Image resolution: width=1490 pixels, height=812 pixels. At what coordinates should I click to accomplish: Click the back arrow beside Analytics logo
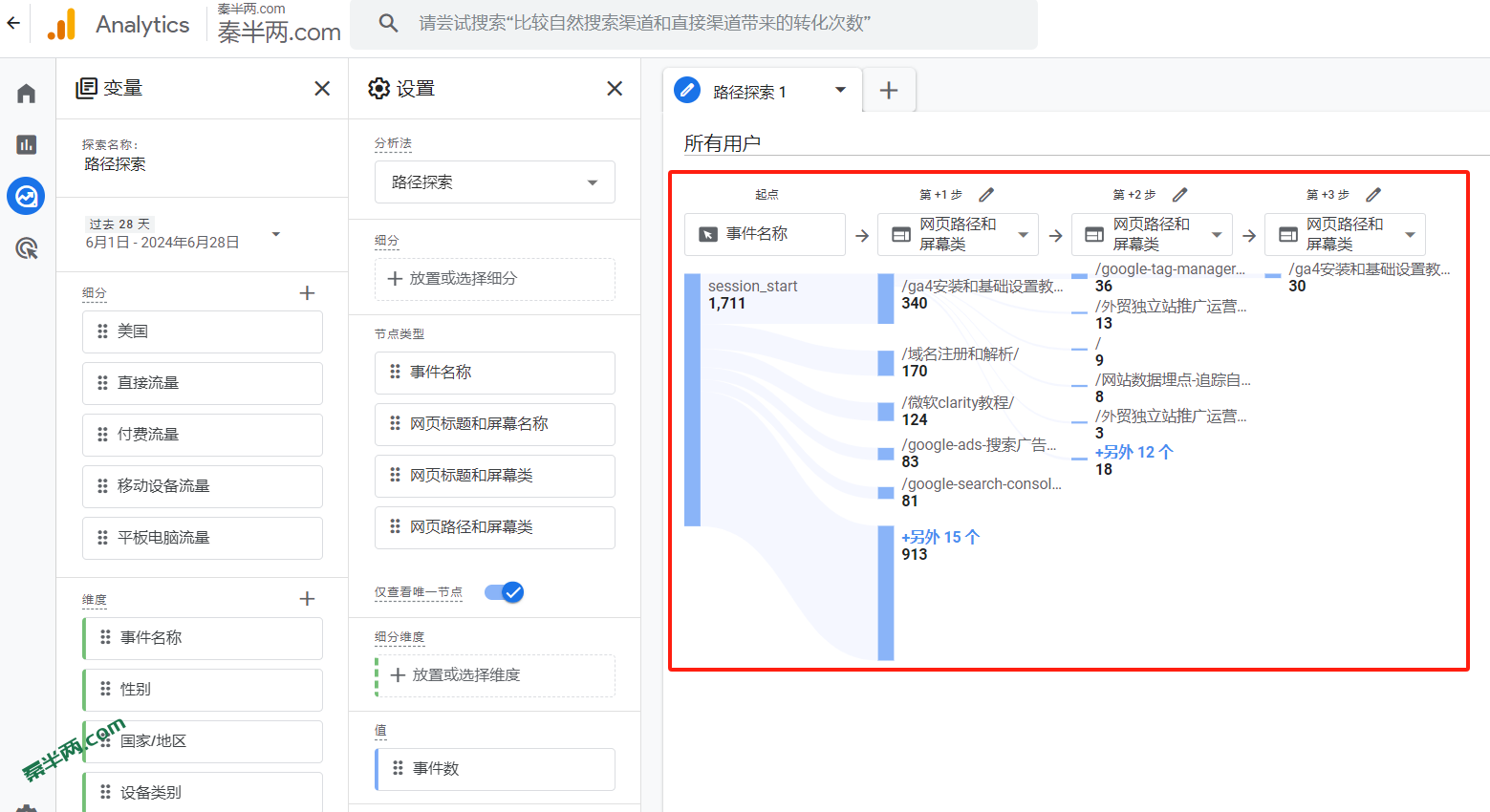point(13,24)
